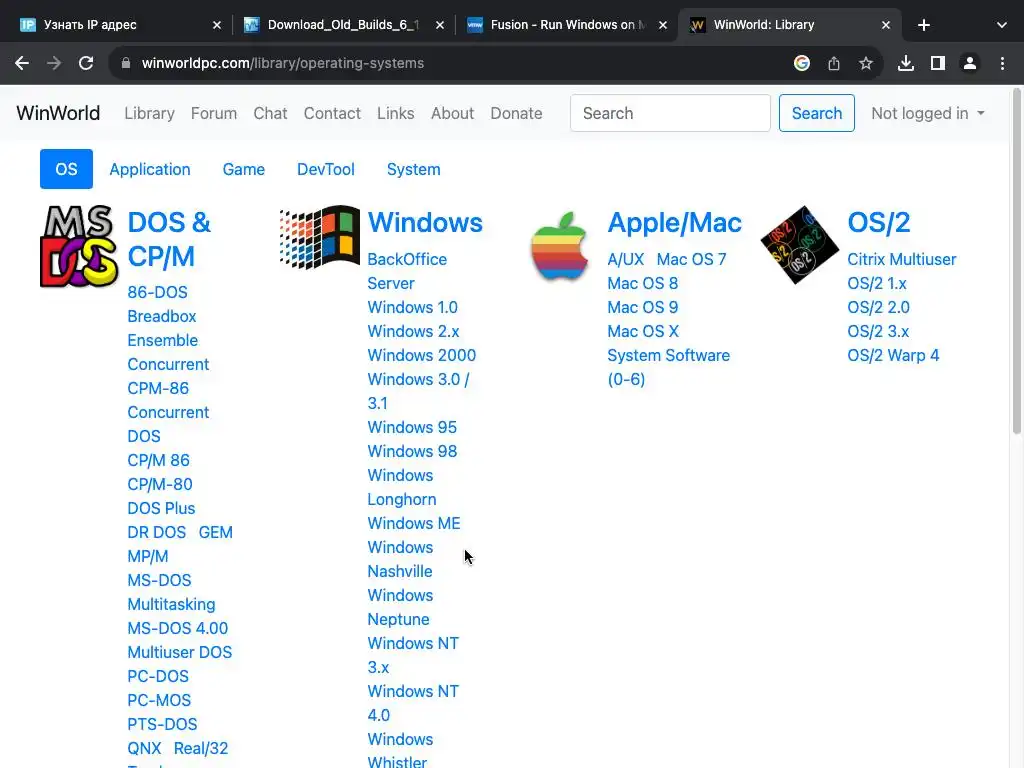Click the address bar URL
Image resolution: width=1024 pixels, height=768 pixels.
(283, 63)
